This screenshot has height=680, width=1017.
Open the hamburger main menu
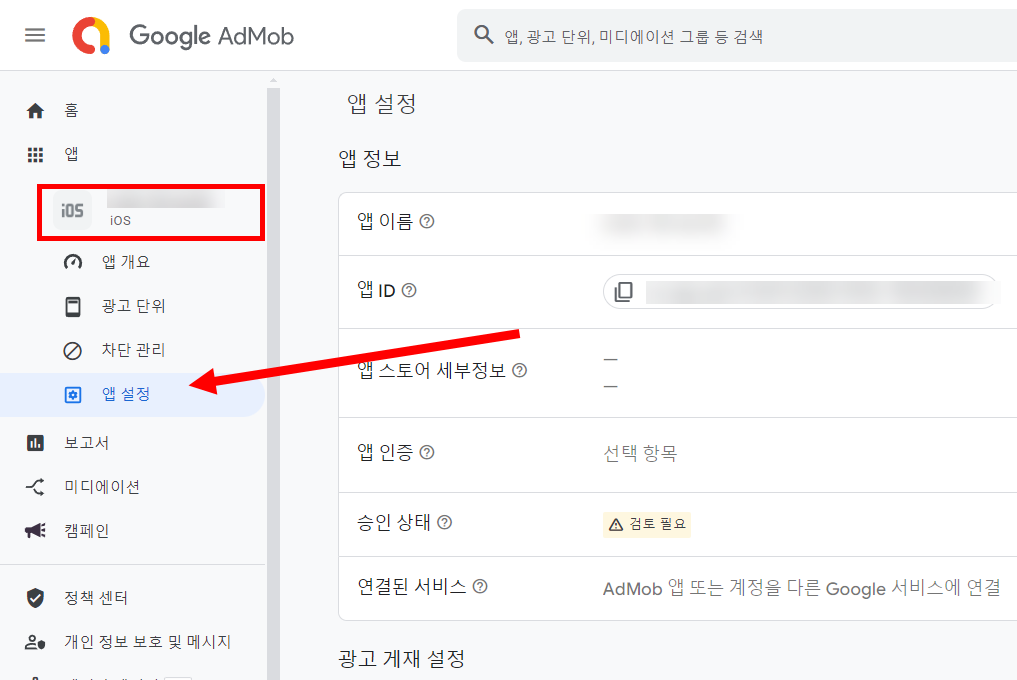[x=35, y=35]
